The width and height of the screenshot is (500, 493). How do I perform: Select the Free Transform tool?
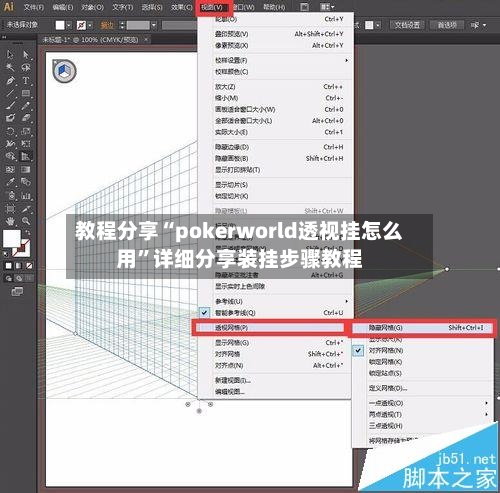(26, 144)
